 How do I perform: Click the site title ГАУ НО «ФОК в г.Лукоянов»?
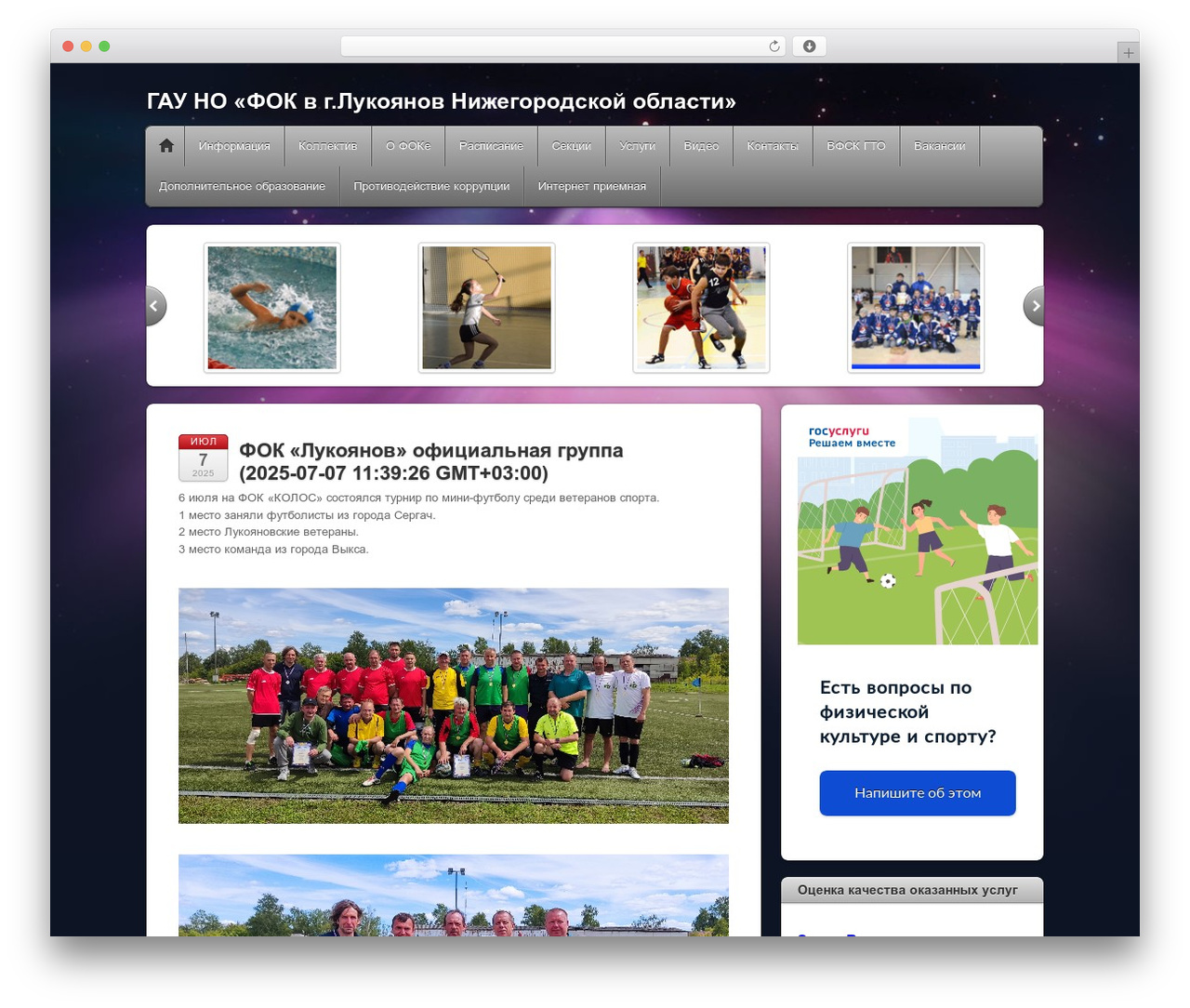click(441, 101)
